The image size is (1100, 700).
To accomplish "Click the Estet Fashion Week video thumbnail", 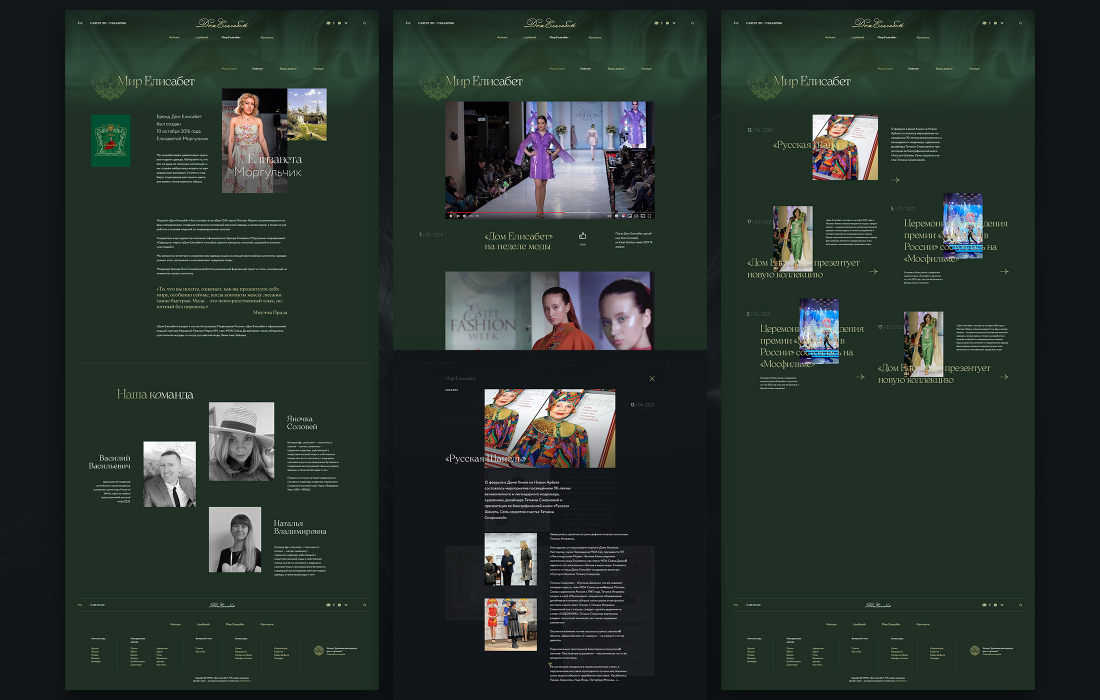I will tap(549, 311).
